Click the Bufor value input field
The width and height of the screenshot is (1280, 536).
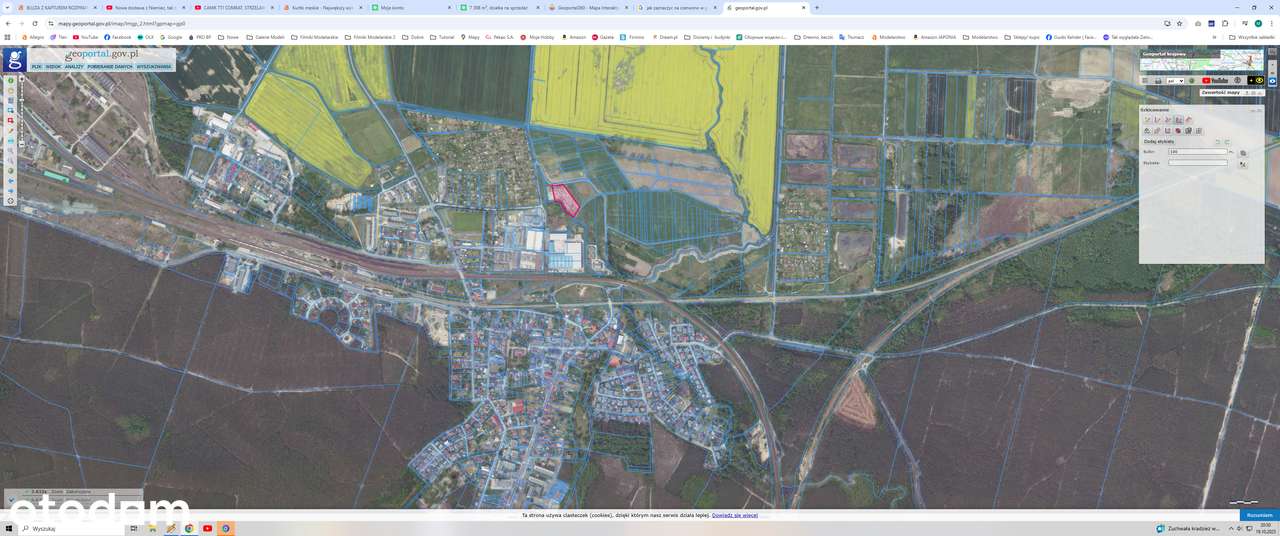1197,152
